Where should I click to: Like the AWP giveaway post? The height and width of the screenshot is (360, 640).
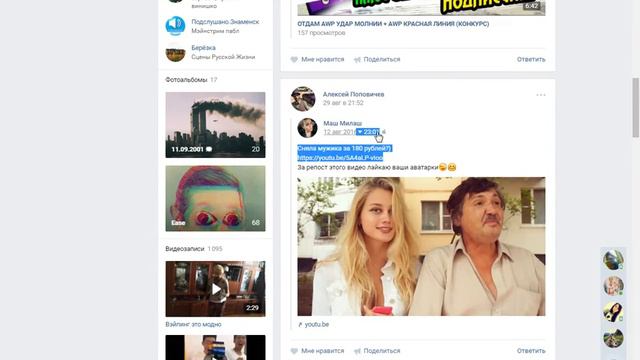318,59
